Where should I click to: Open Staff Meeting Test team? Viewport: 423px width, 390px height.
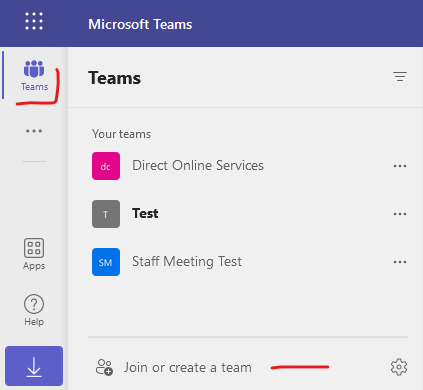click(187, 261)
